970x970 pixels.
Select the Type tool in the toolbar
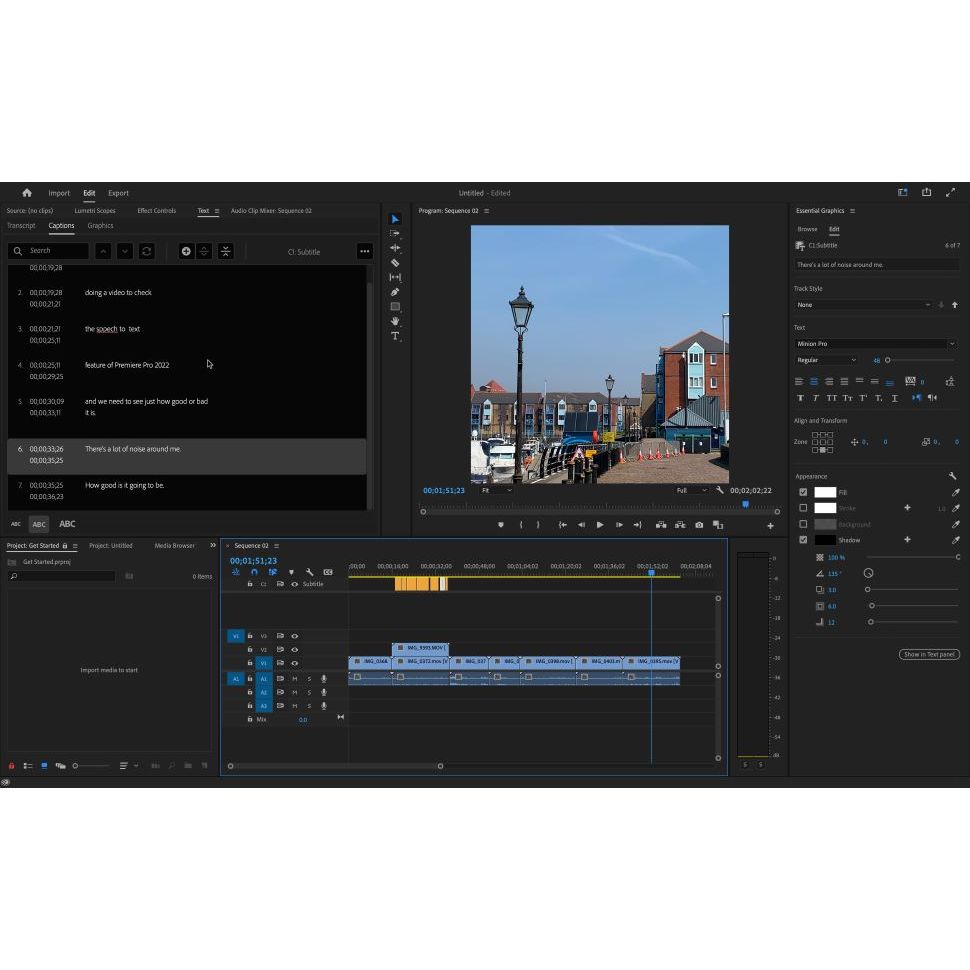396,332
